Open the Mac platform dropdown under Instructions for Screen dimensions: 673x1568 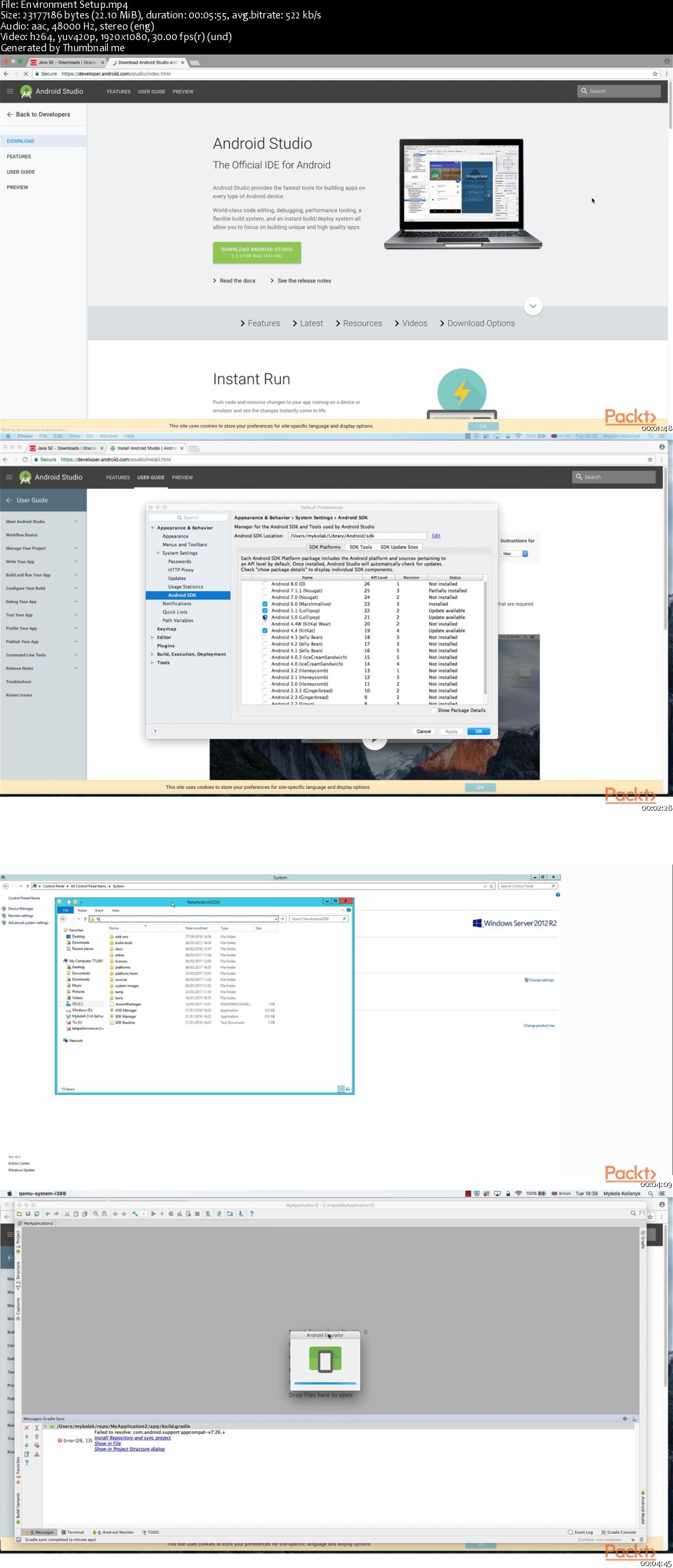[x=515, y=554]
